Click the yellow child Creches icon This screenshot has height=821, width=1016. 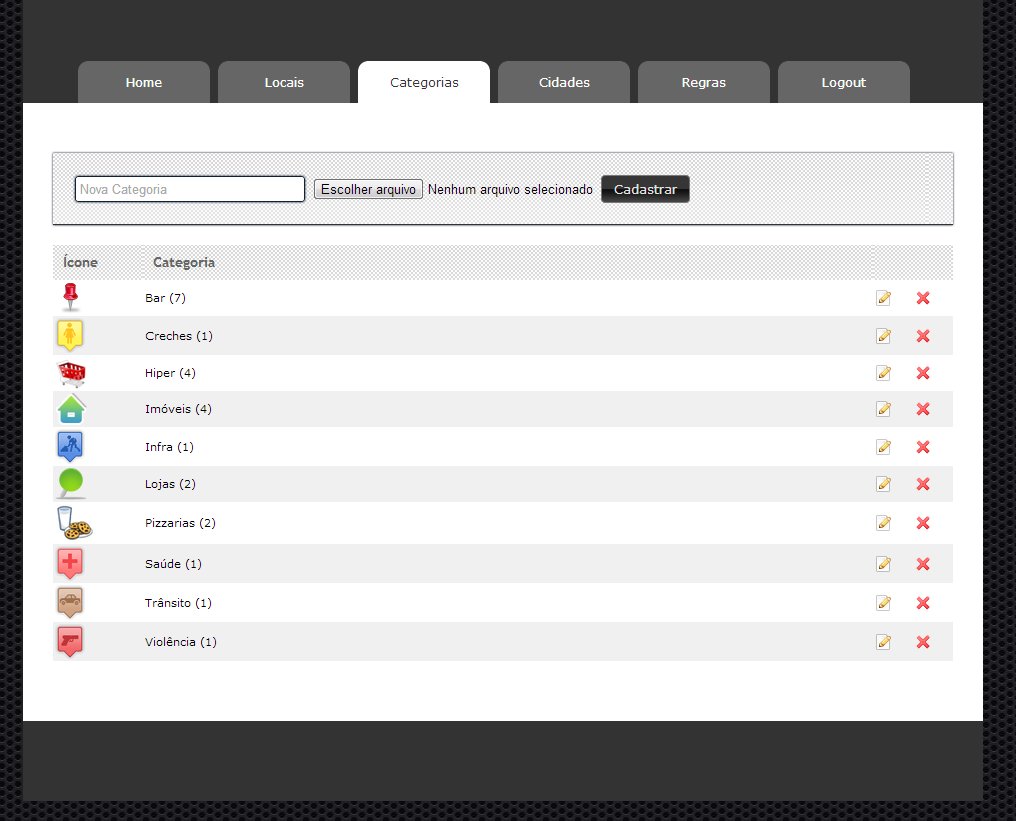coord(70,336)
